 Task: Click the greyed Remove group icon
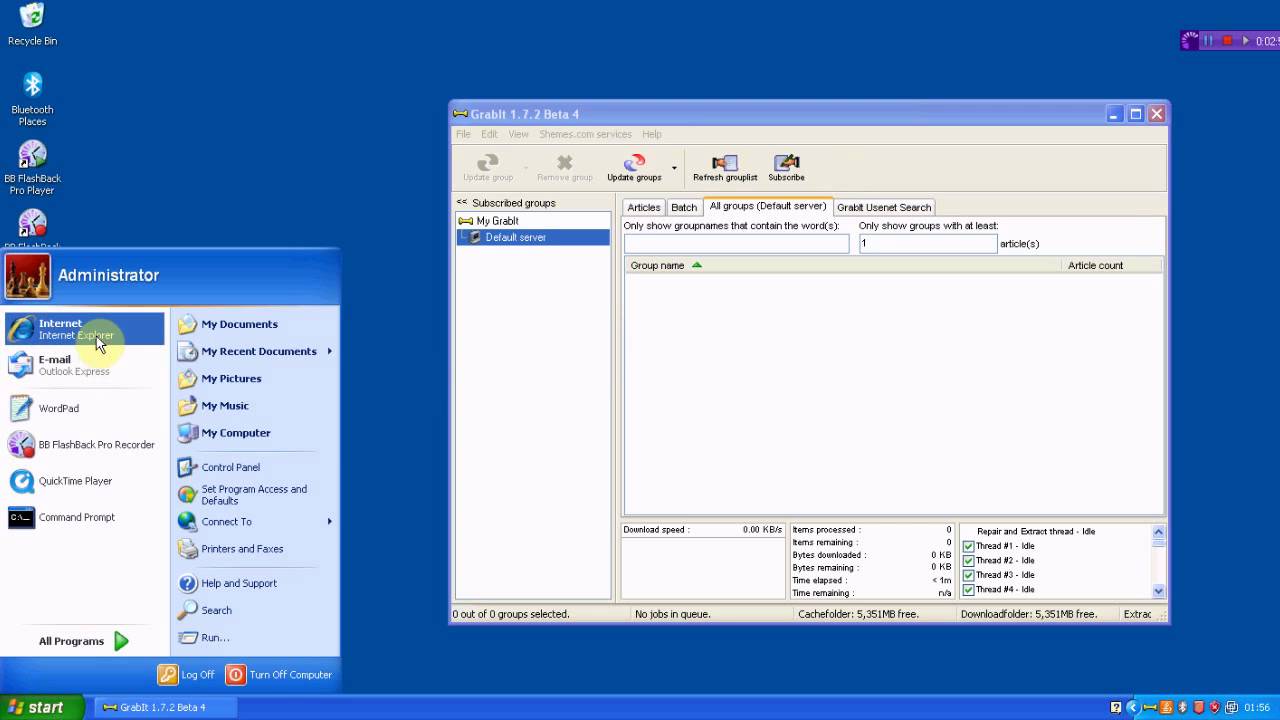tap(565, 168)
